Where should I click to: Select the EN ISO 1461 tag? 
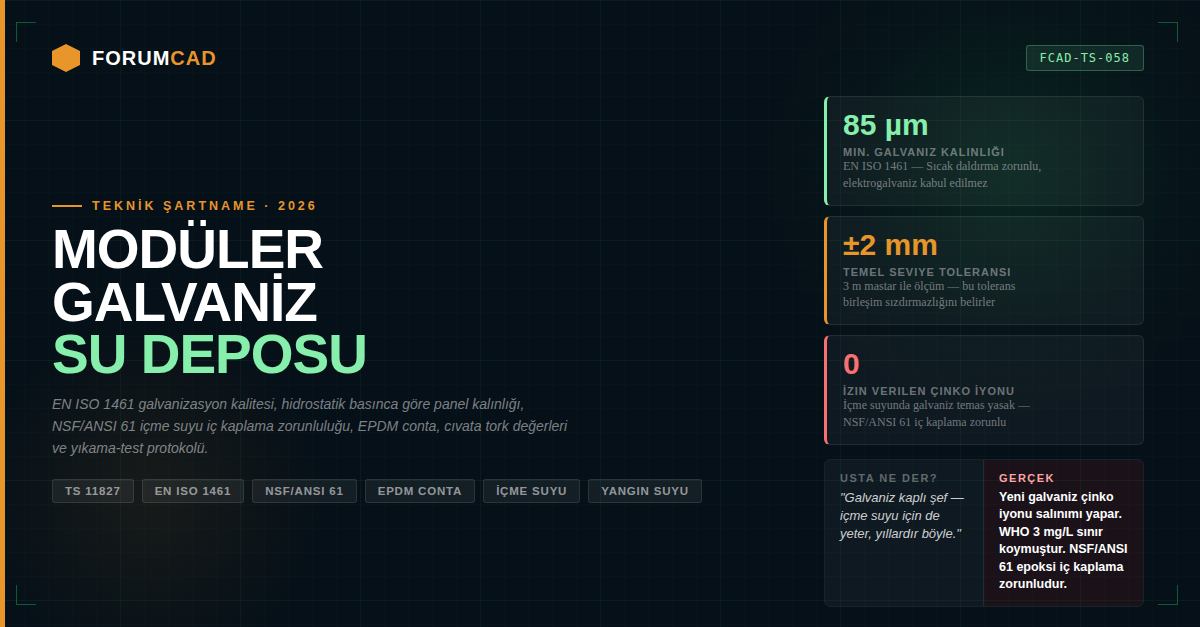tap(193, 491)
